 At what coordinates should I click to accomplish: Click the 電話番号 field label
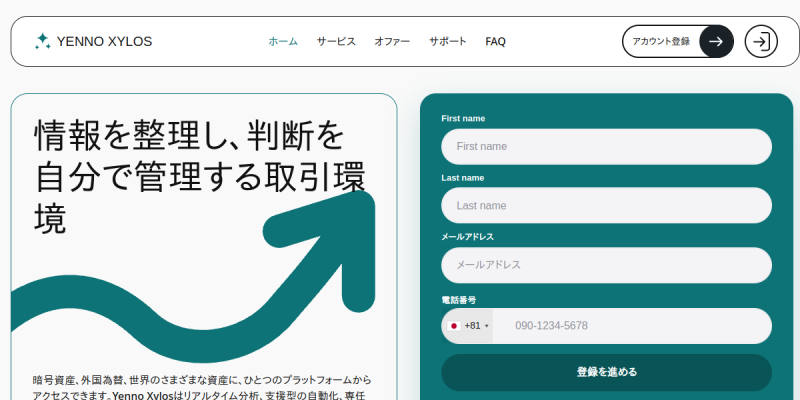(x=459, y=300)
